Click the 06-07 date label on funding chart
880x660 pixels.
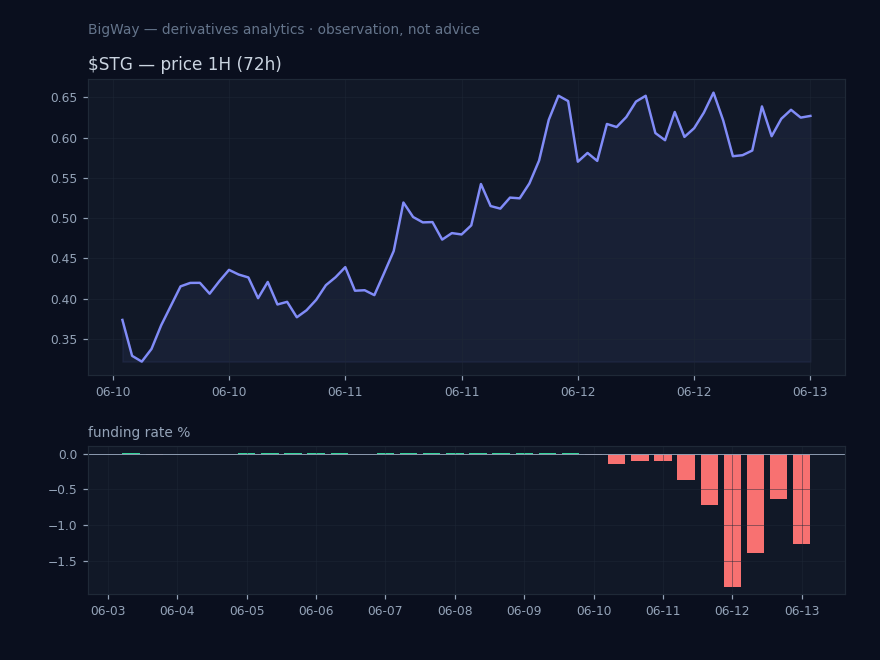click(x=385, y=611)
